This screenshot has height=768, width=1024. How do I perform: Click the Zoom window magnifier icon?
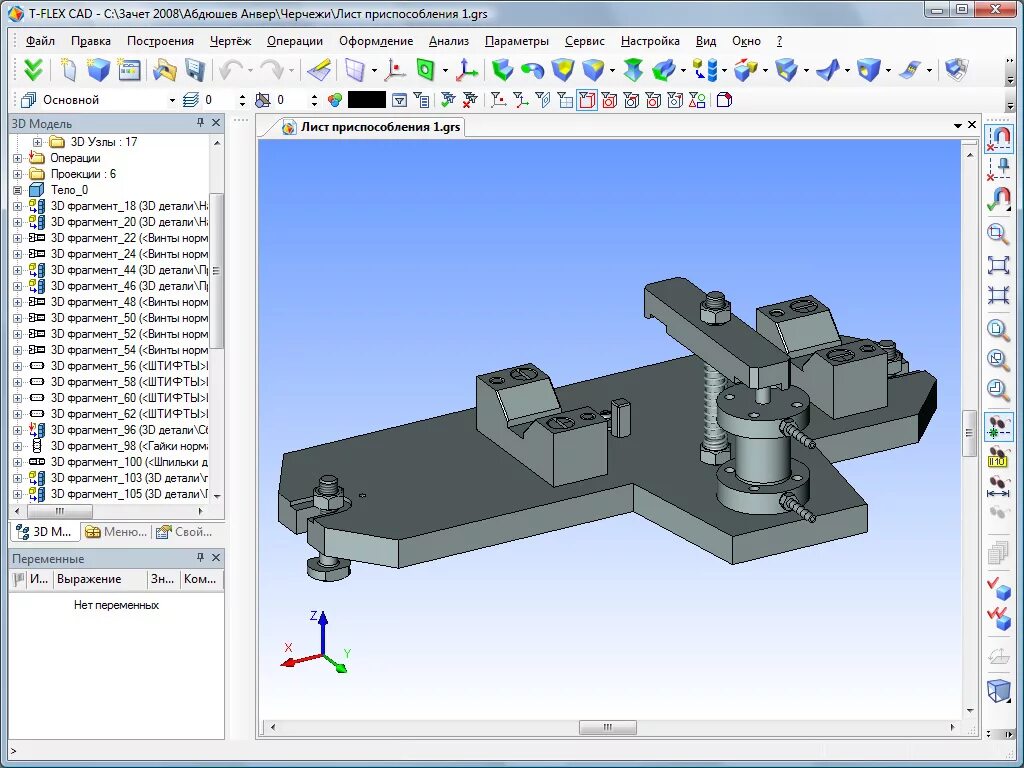click(x=997, y=233)
